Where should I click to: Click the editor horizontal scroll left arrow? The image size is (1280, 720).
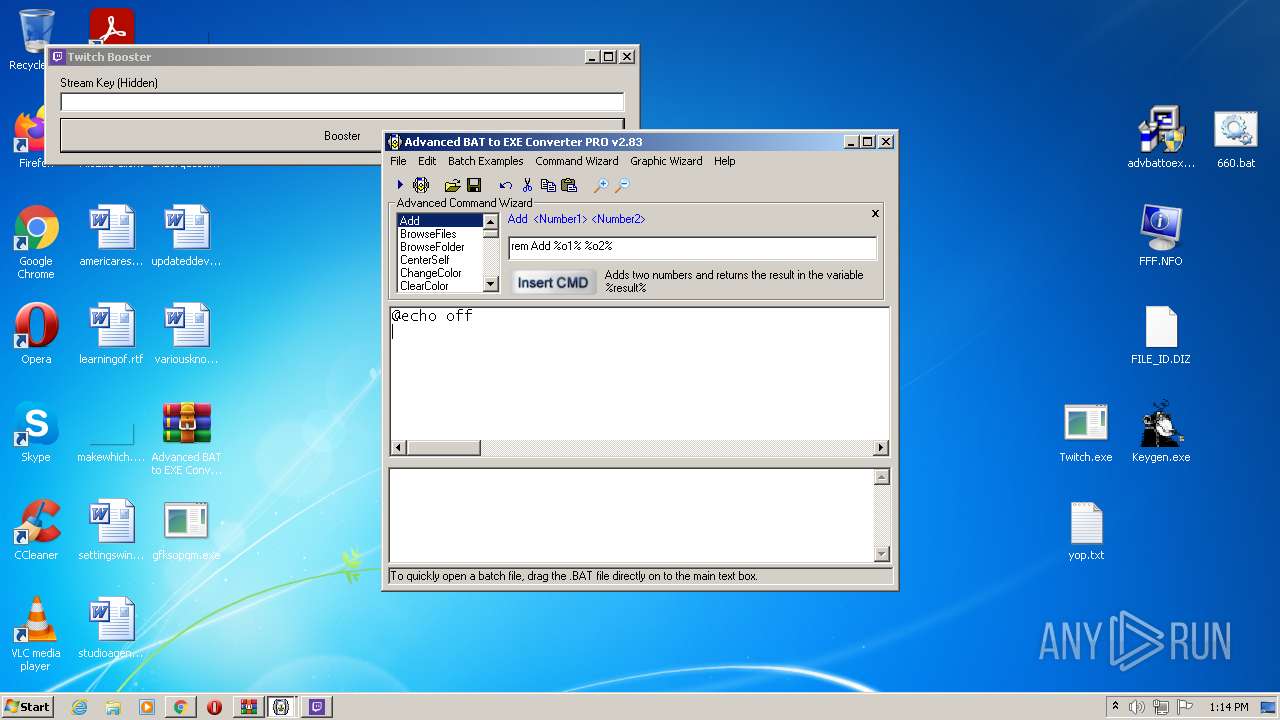[398, 448]
